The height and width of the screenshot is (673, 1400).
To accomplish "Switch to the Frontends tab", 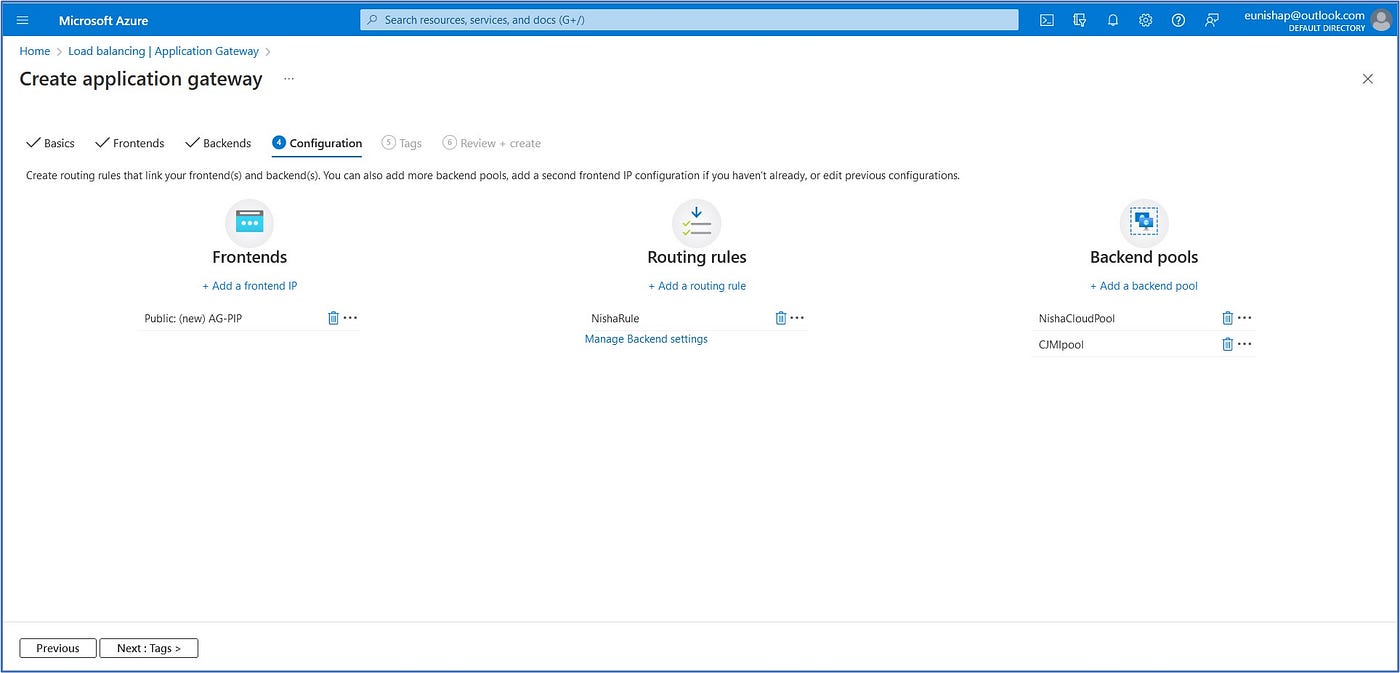I will (138, 143).
